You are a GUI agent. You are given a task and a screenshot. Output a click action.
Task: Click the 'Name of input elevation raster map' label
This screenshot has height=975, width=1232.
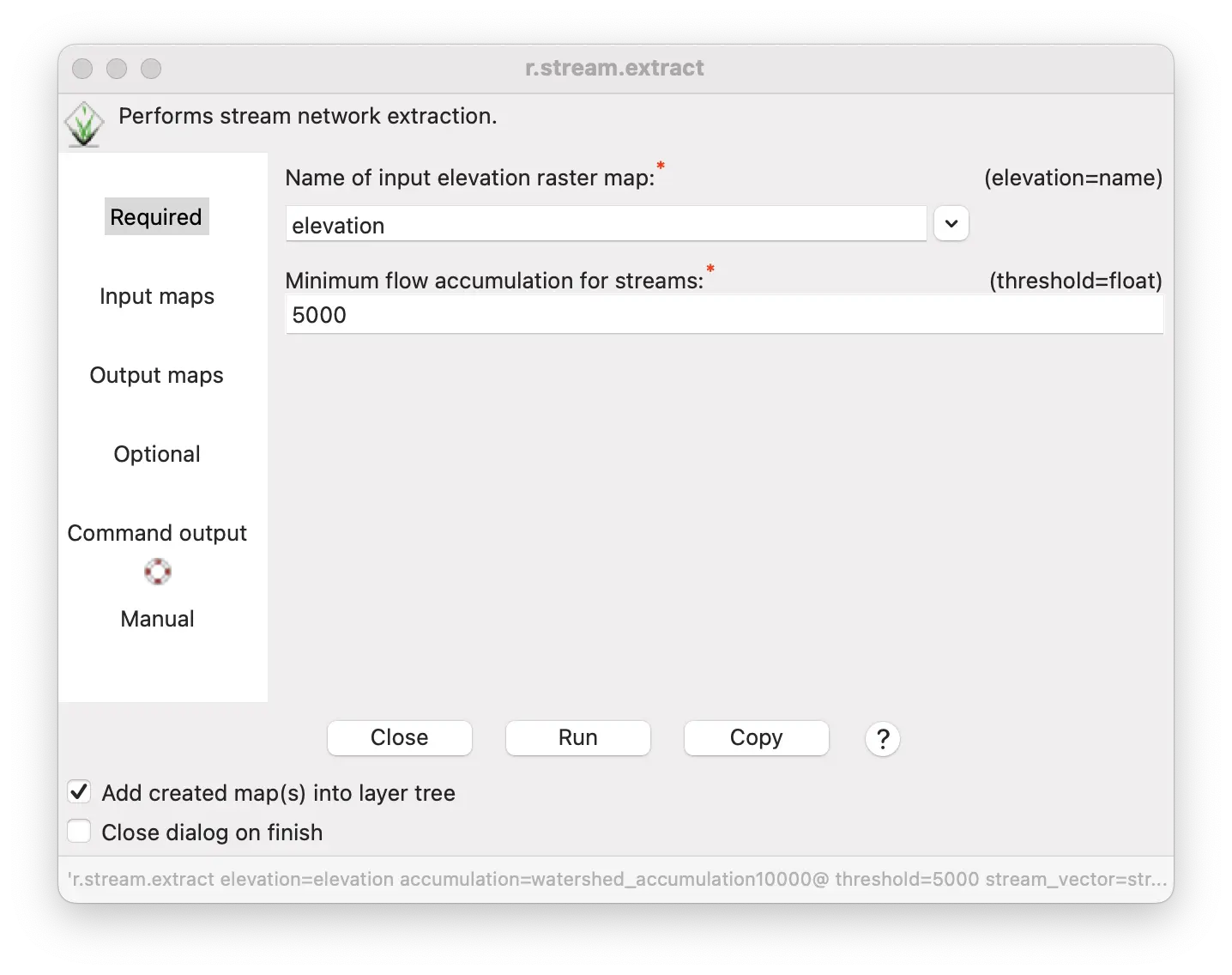click(470, 178)
